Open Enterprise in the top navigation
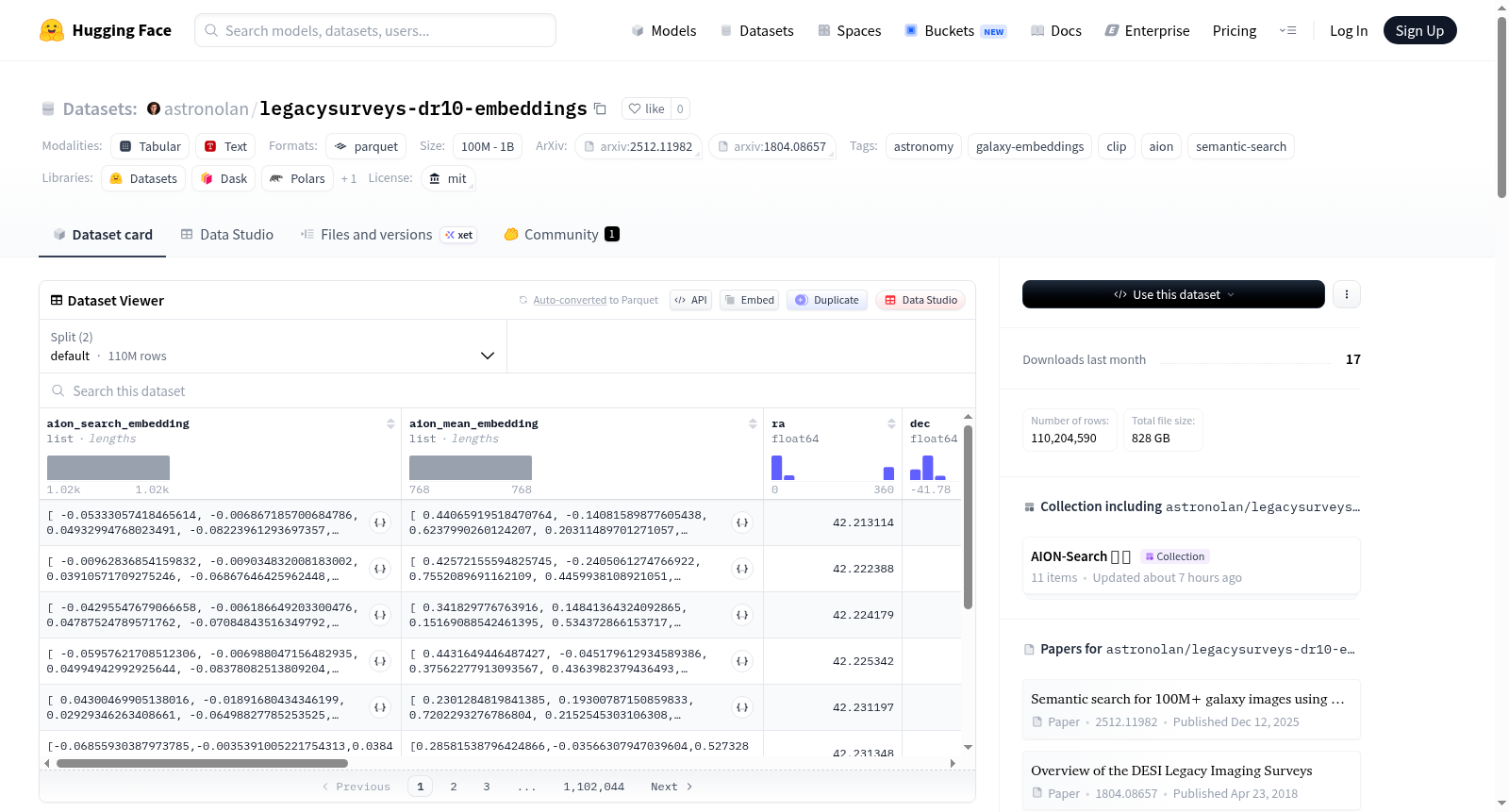Screen dimensions: 1509x812 tap(1148, 30)
